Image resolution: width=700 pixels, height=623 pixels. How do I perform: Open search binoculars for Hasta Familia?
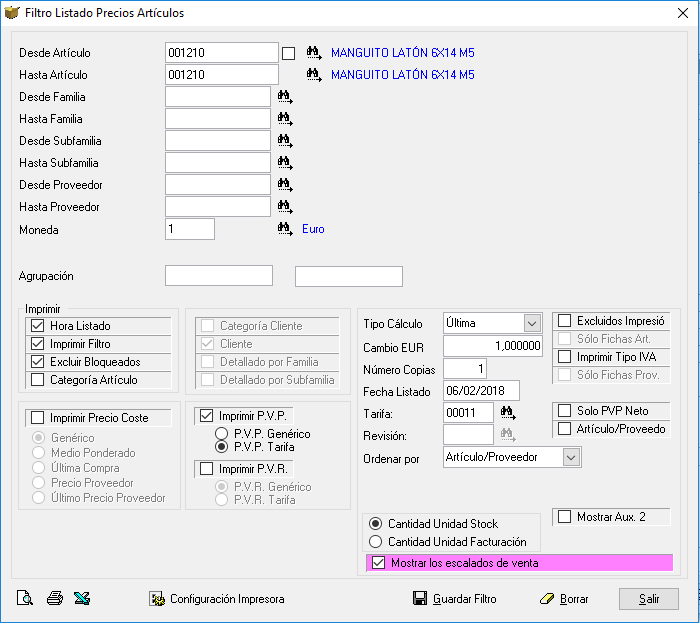(285, 119)
